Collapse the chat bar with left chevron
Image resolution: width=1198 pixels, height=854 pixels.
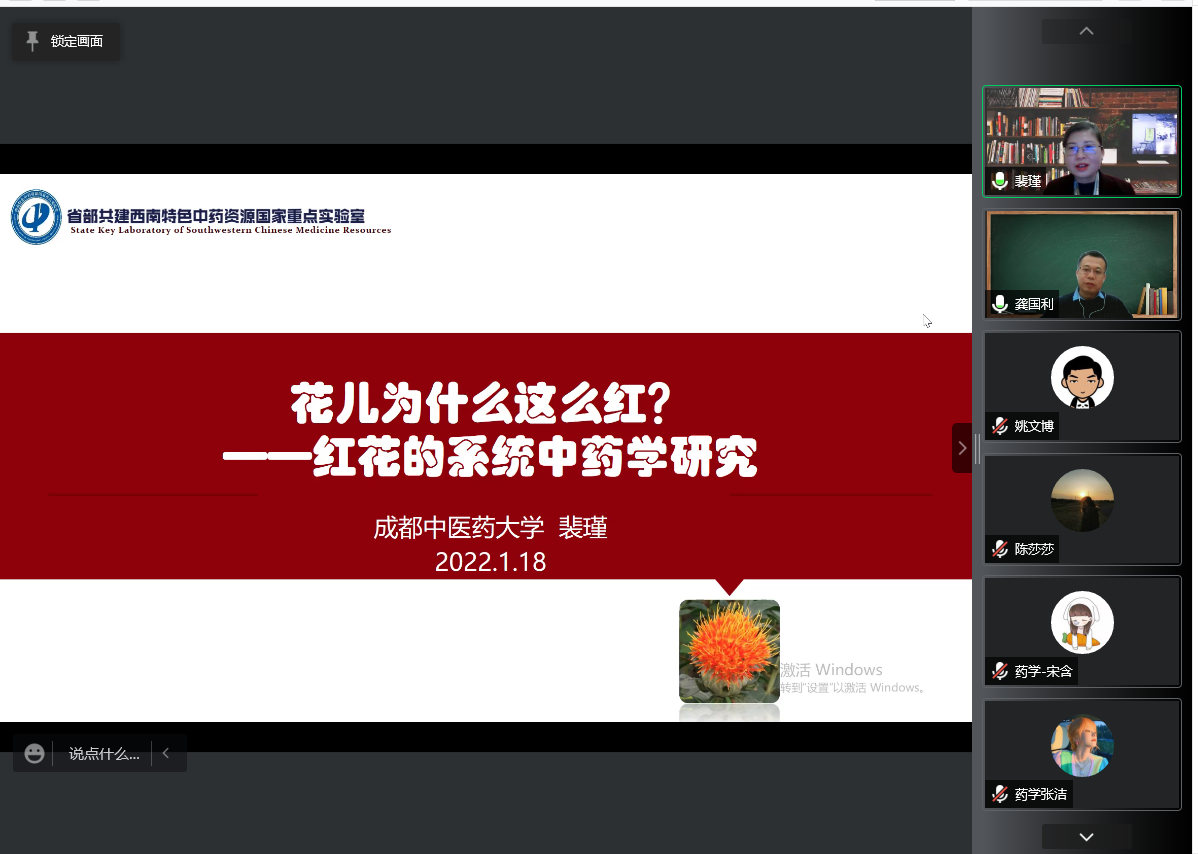pyautogui.click(x=166, y=754)
